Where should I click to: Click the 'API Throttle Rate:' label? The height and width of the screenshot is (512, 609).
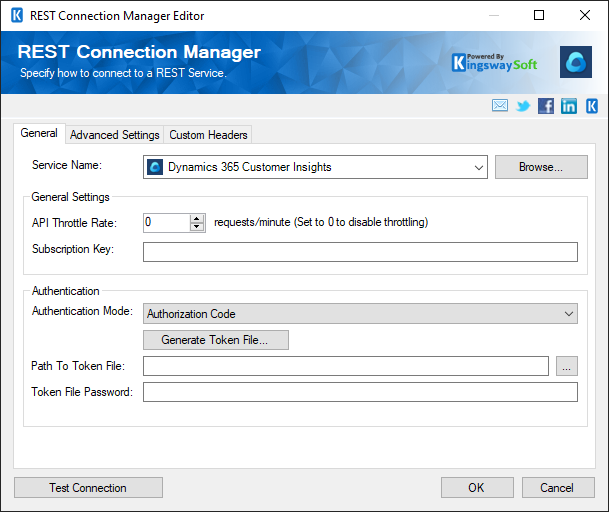click(x=74, y=223)
